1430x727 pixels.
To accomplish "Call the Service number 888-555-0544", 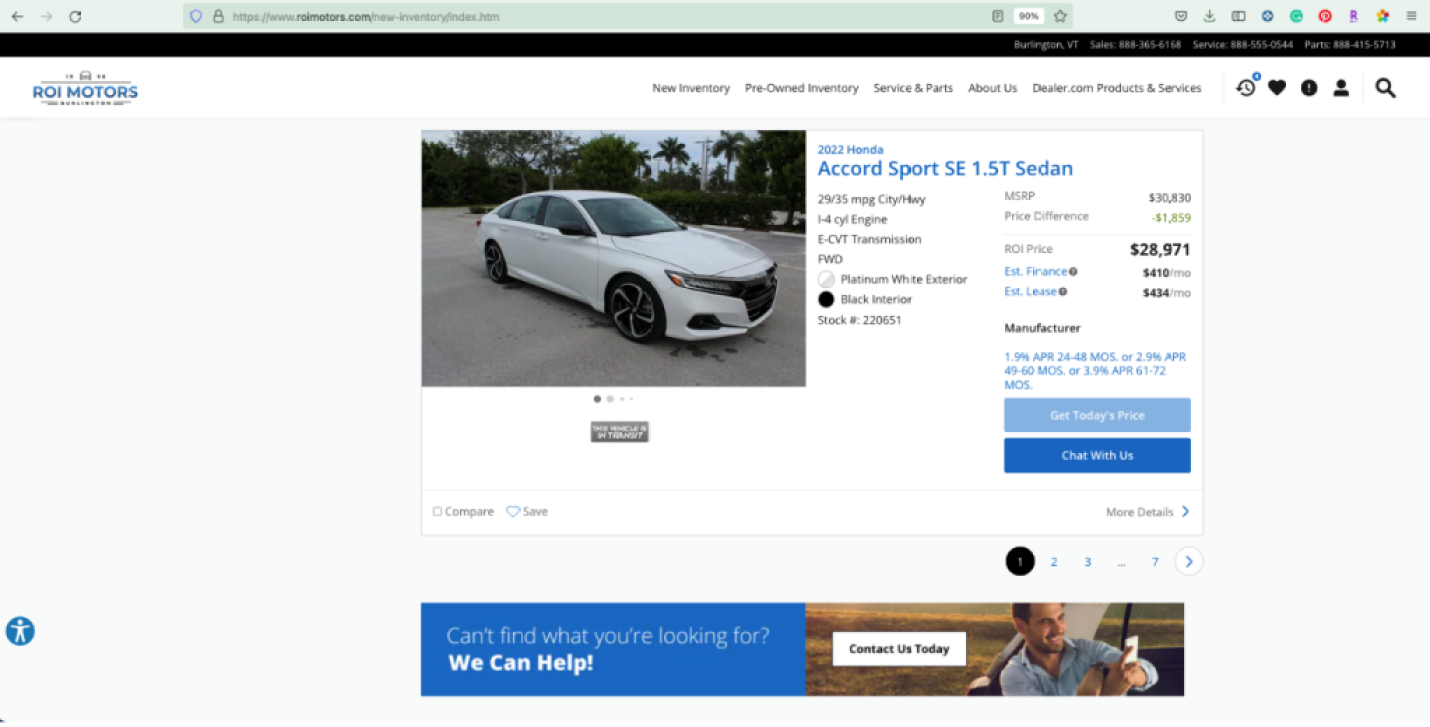I will tap(1243, 45).
